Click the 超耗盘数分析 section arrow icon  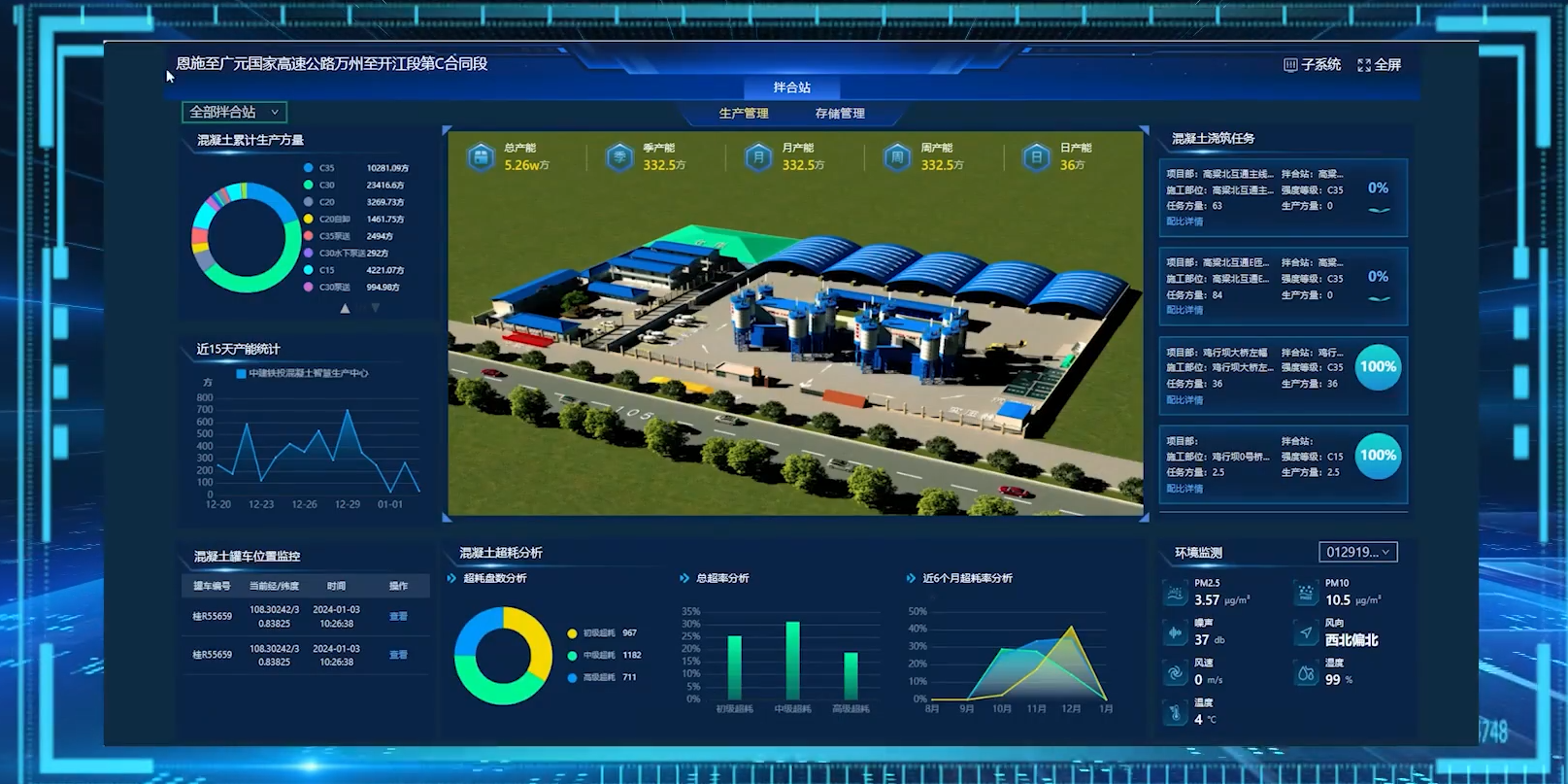coord(451,578)
